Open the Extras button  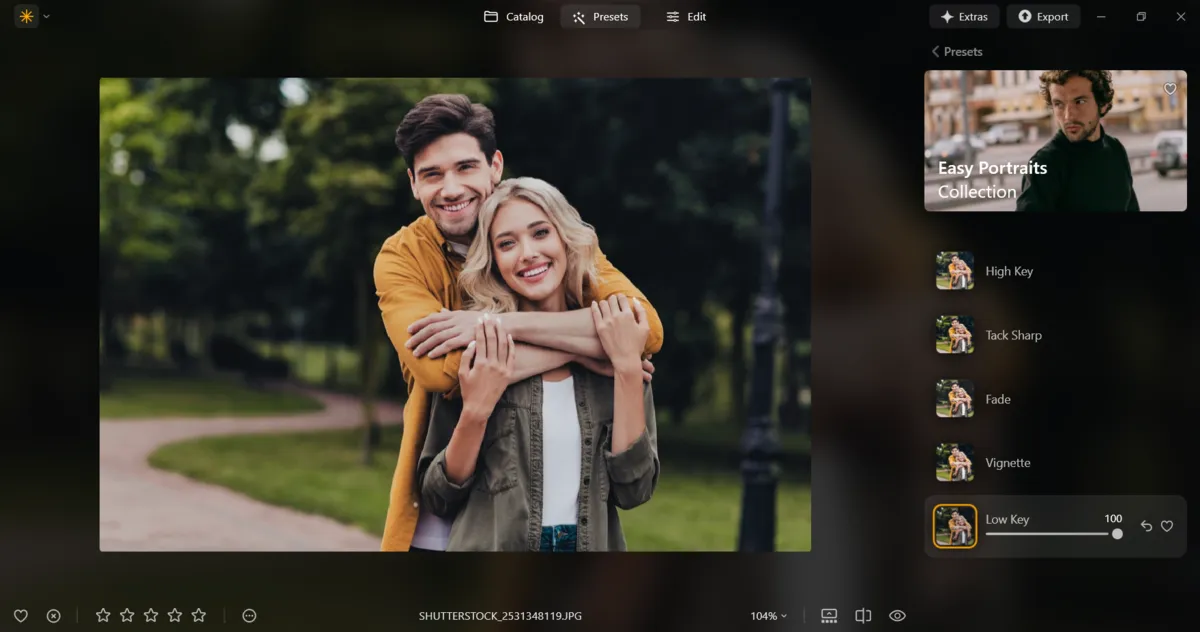pos(964,16)
